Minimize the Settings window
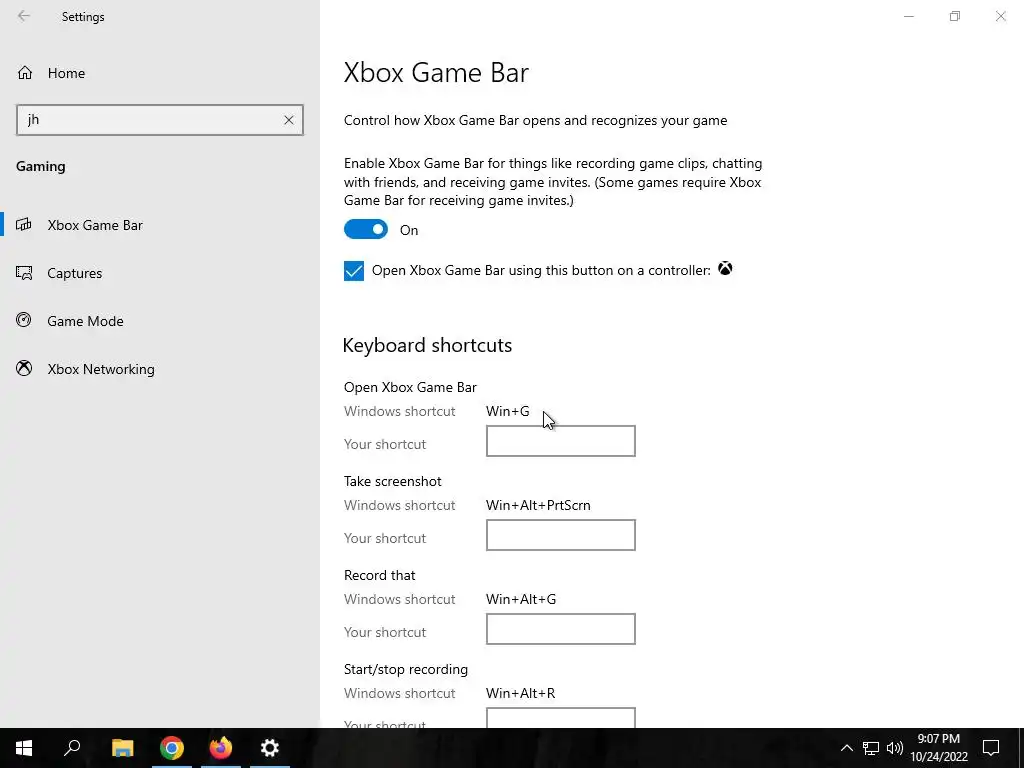 point(908,16)
